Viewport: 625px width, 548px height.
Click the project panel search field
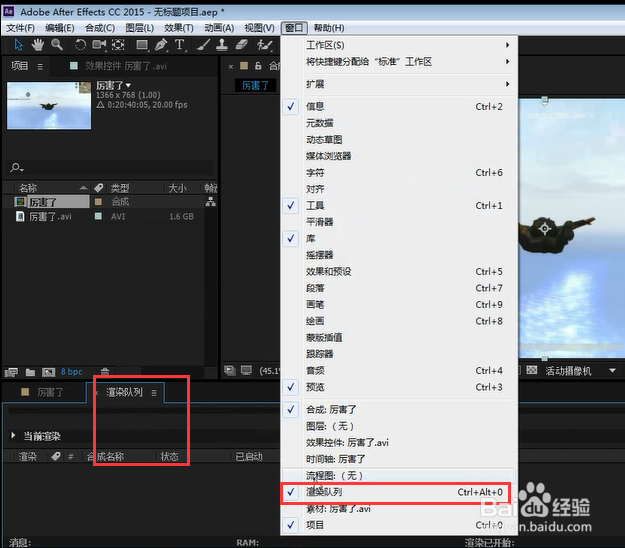[x=110, y=168]
